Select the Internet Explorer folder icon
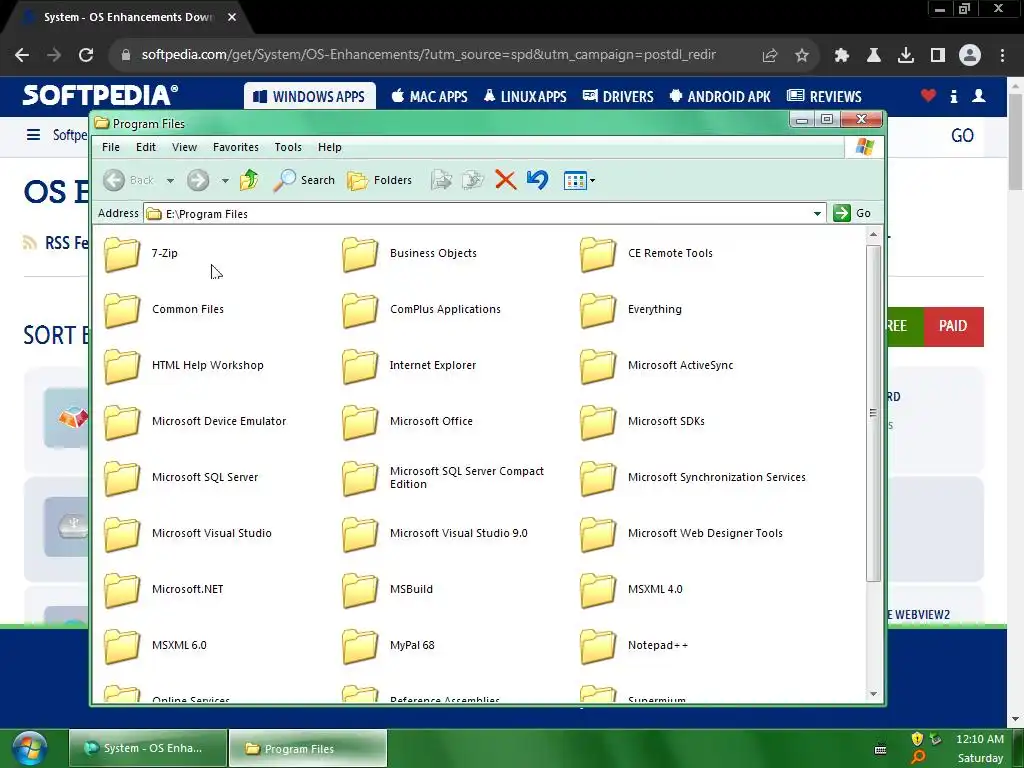Screen dimensions: 1024x768 (x=360, y=366)
